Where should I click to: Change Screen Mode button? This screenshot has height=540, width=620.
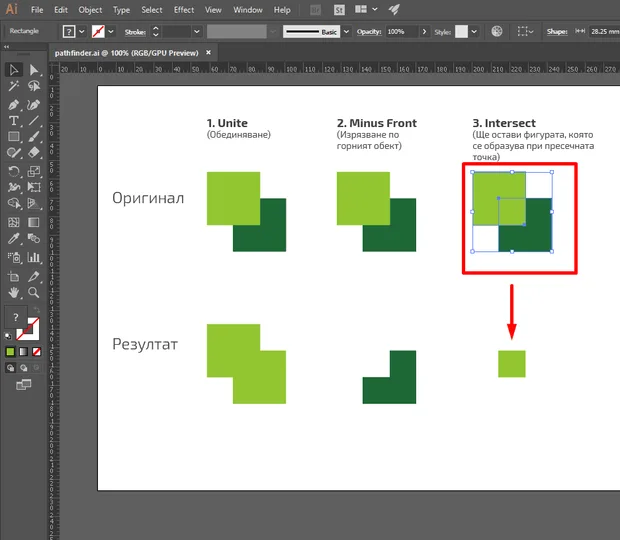[x=24, y=385]
